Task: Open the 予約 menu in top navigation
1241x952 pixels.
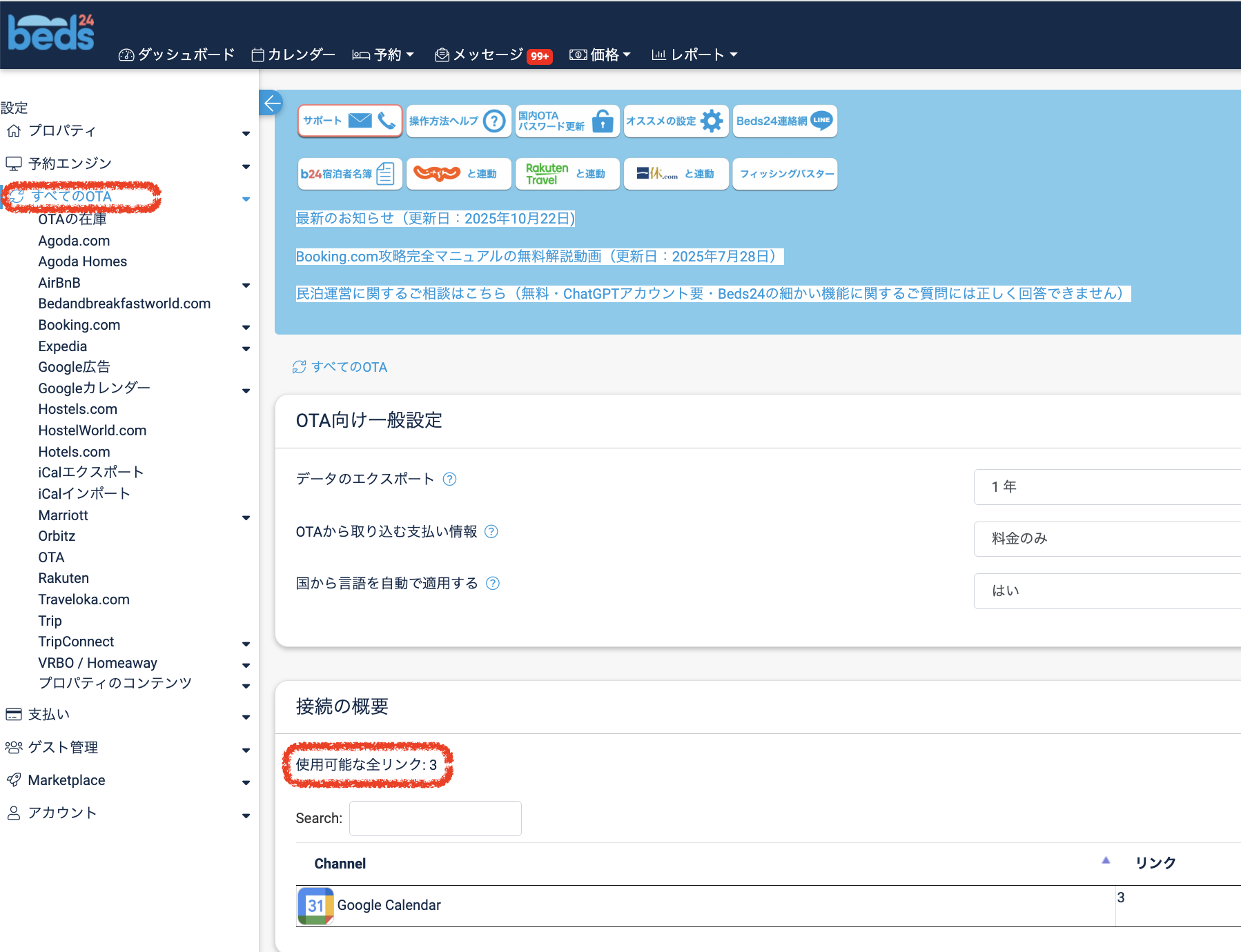Action: [x=384, y=54]
